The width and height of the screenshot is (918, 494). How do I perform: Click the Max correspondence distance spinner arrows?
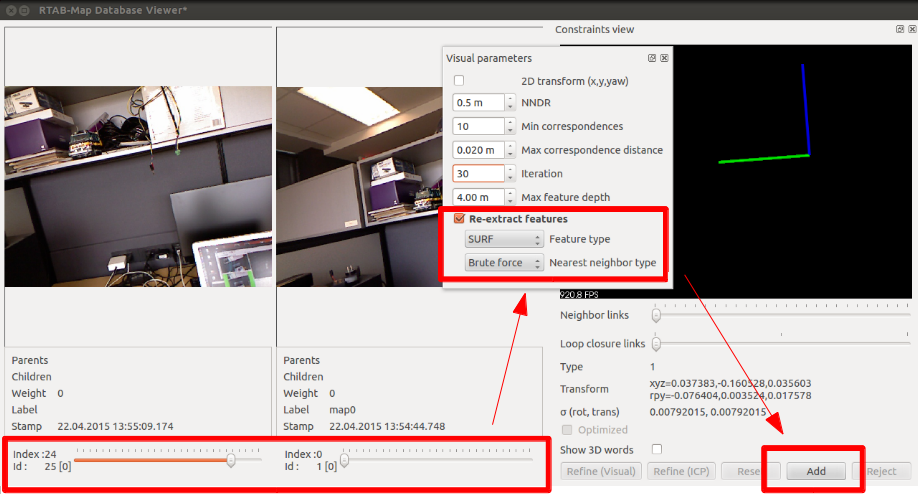pyautogui.click(x=510, y=150)
